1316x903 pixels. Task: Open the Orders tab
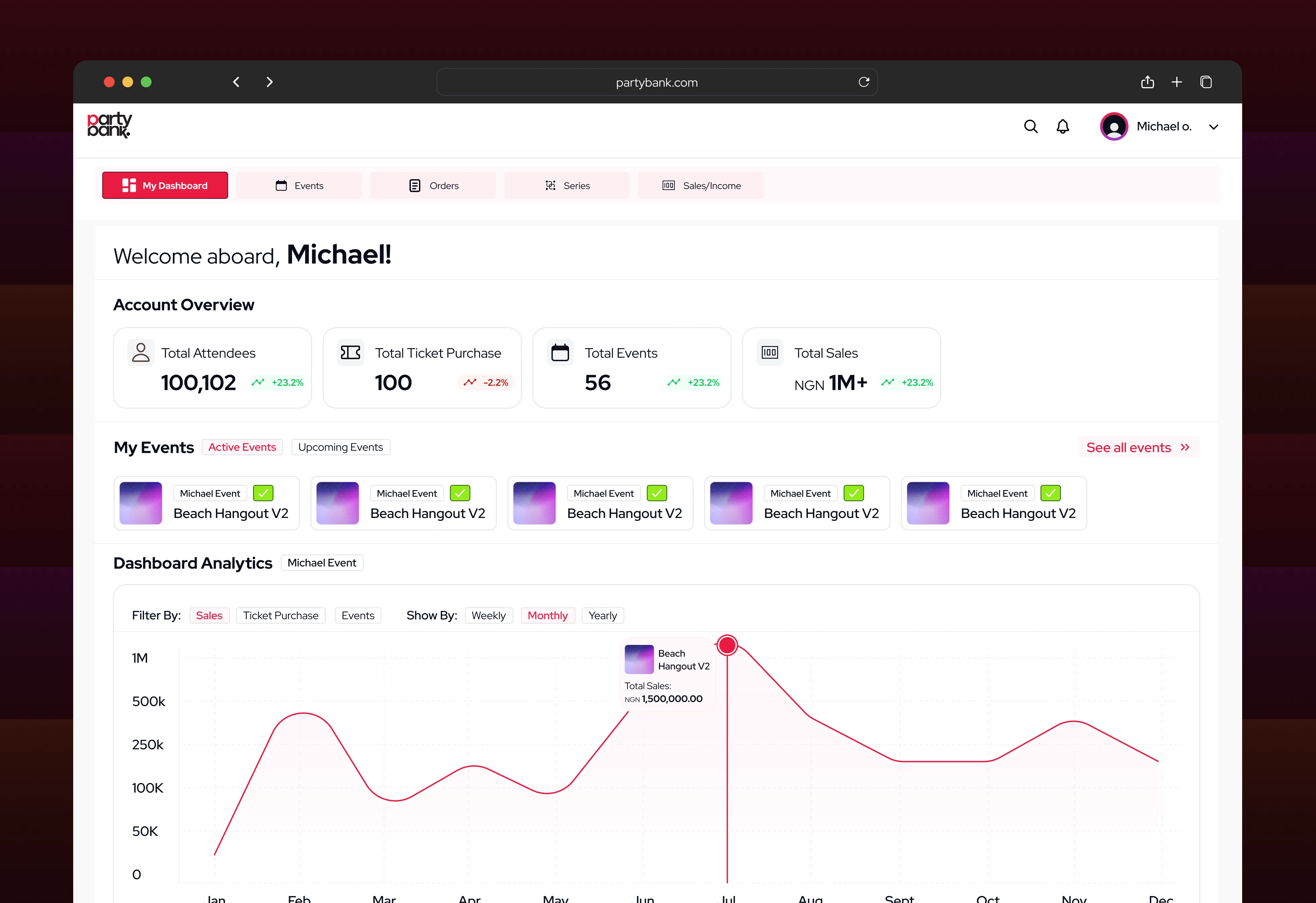point(433,186)
